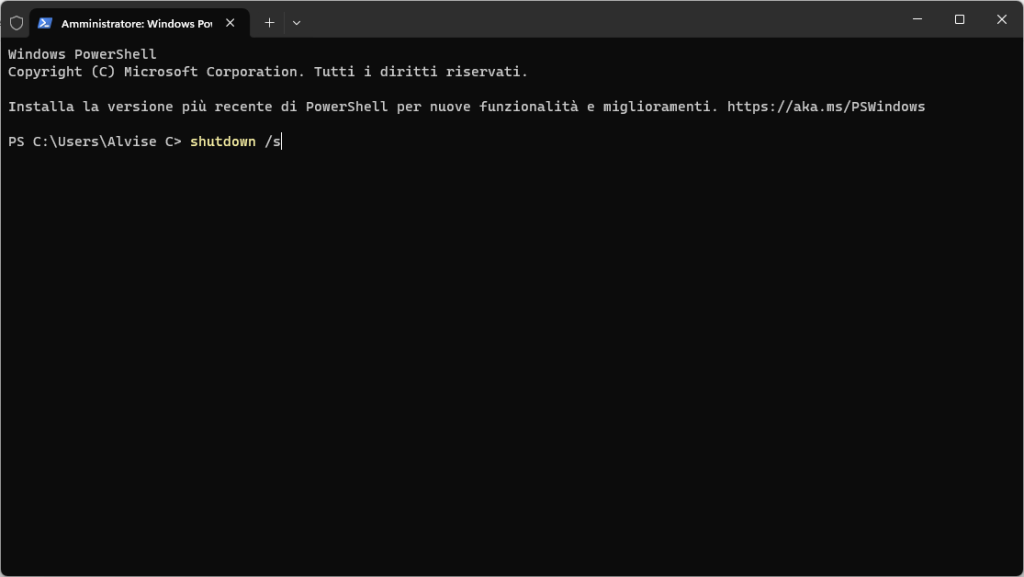Click the "Tutti i diritti riservati" text

[x=420, y=72]
